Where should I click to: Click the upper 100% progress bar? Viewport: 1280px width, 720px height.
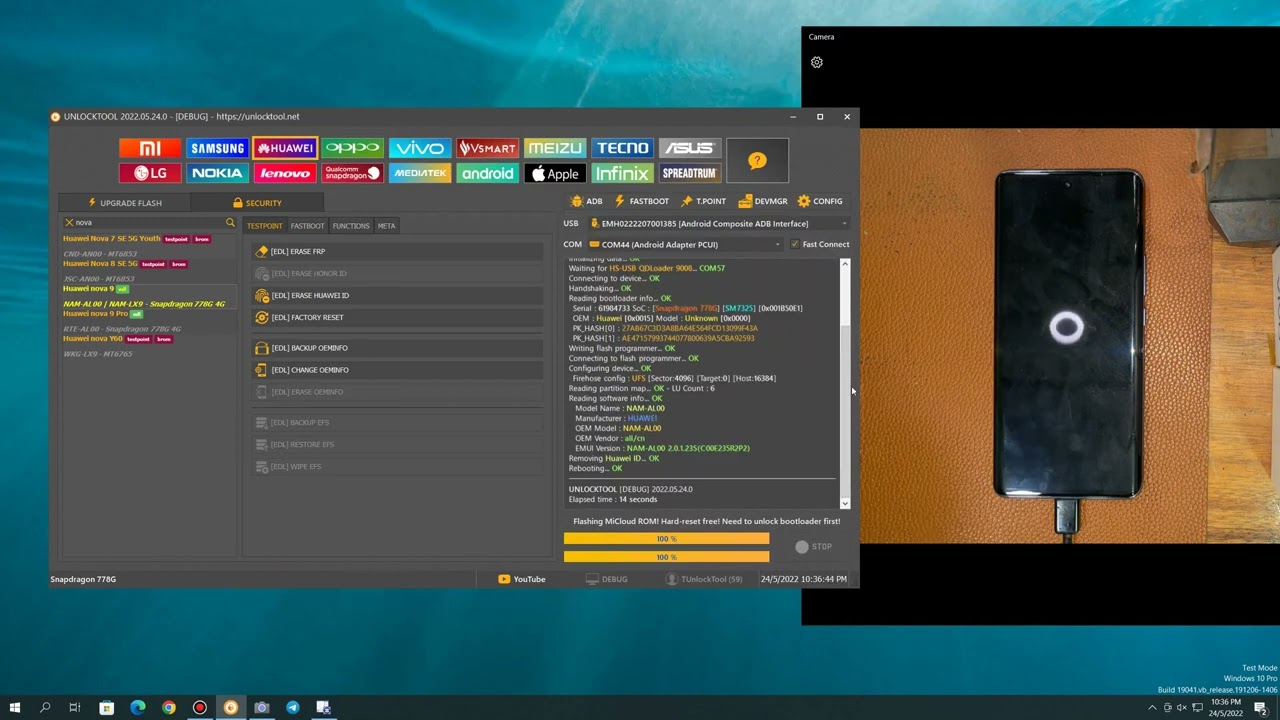(667, 539)
